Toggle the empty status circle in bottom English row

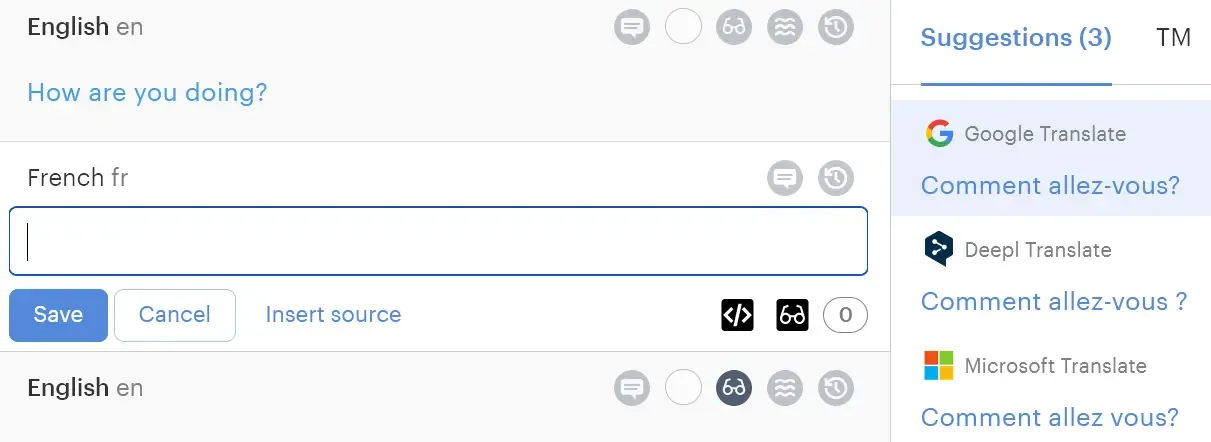point(683,388)
